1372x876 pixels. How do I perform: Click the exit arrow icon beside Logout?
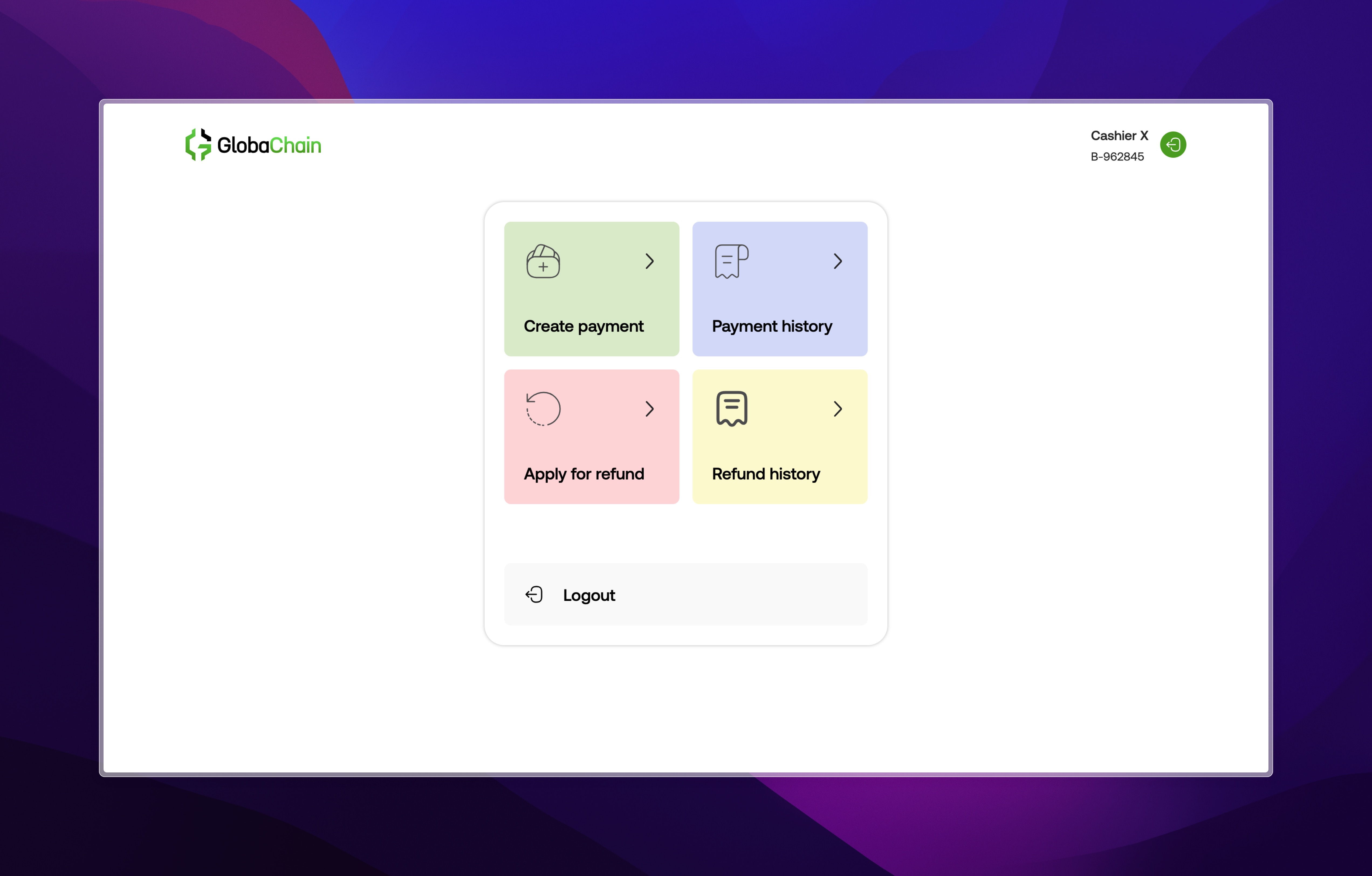pyautogui.click(x=534, y=594)
